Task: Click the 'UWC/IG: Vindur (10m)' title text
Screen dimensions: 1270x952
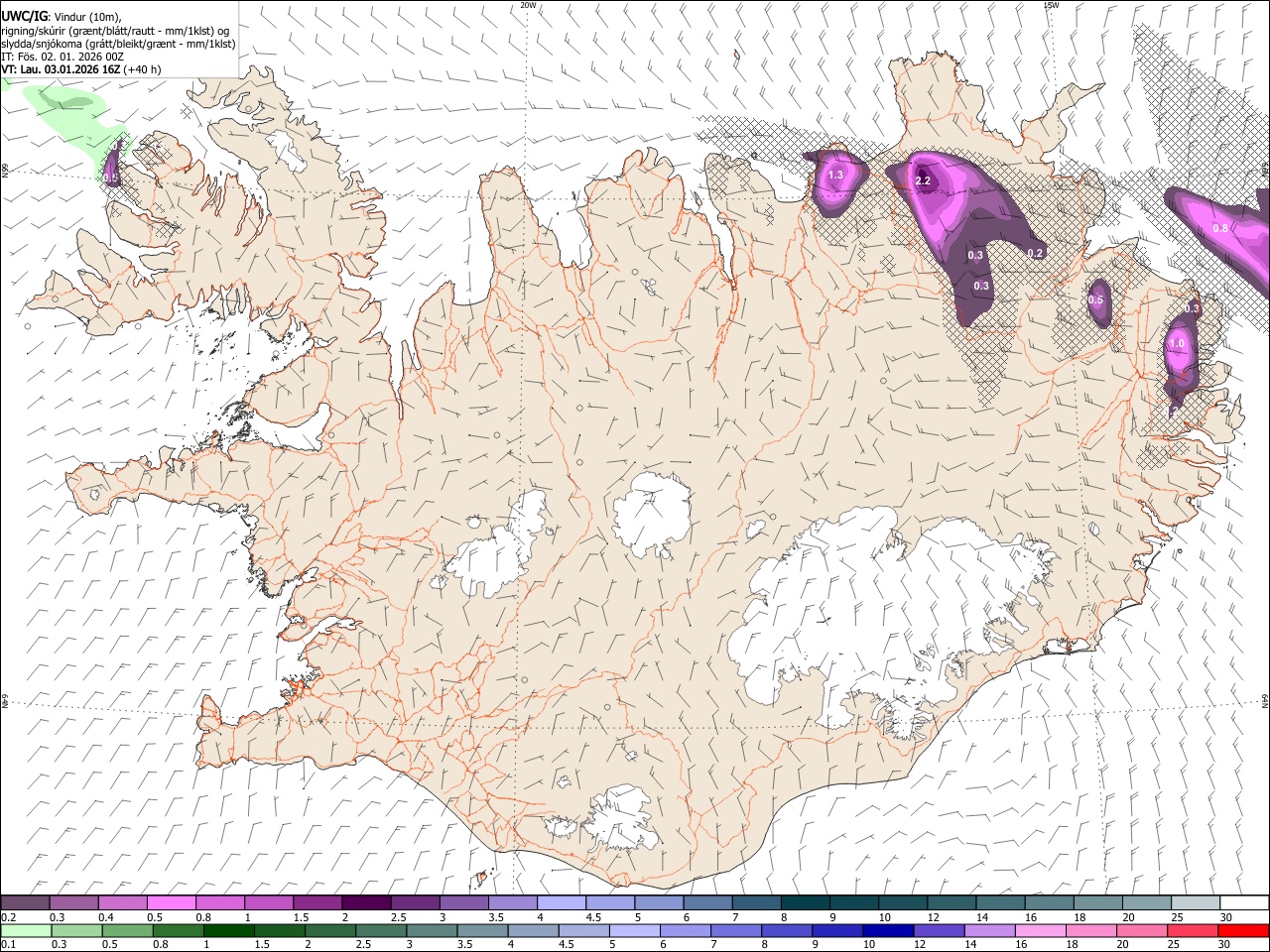Action: 61,17
